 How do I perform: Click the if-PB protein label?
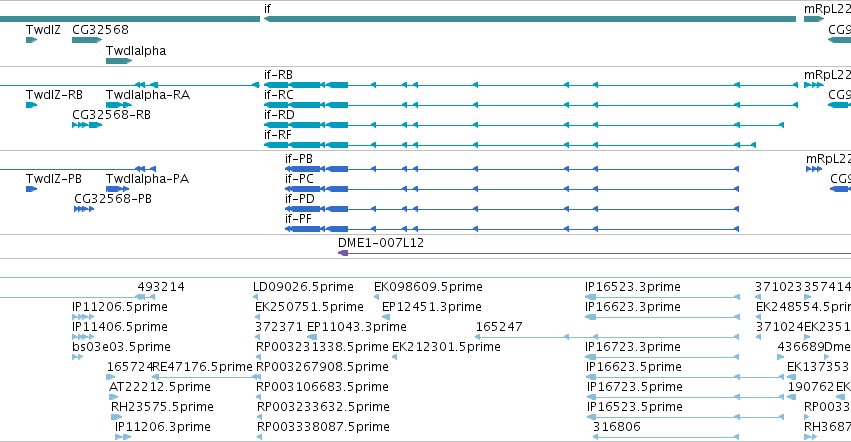[299, 159]
